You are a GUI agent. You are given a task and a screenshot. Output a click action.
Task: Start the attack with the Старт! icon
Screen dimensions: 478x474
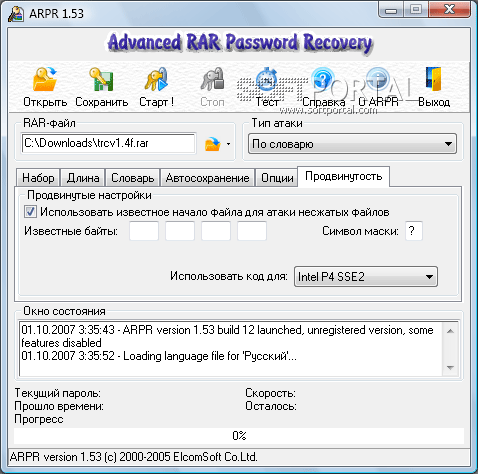(156, 79)
